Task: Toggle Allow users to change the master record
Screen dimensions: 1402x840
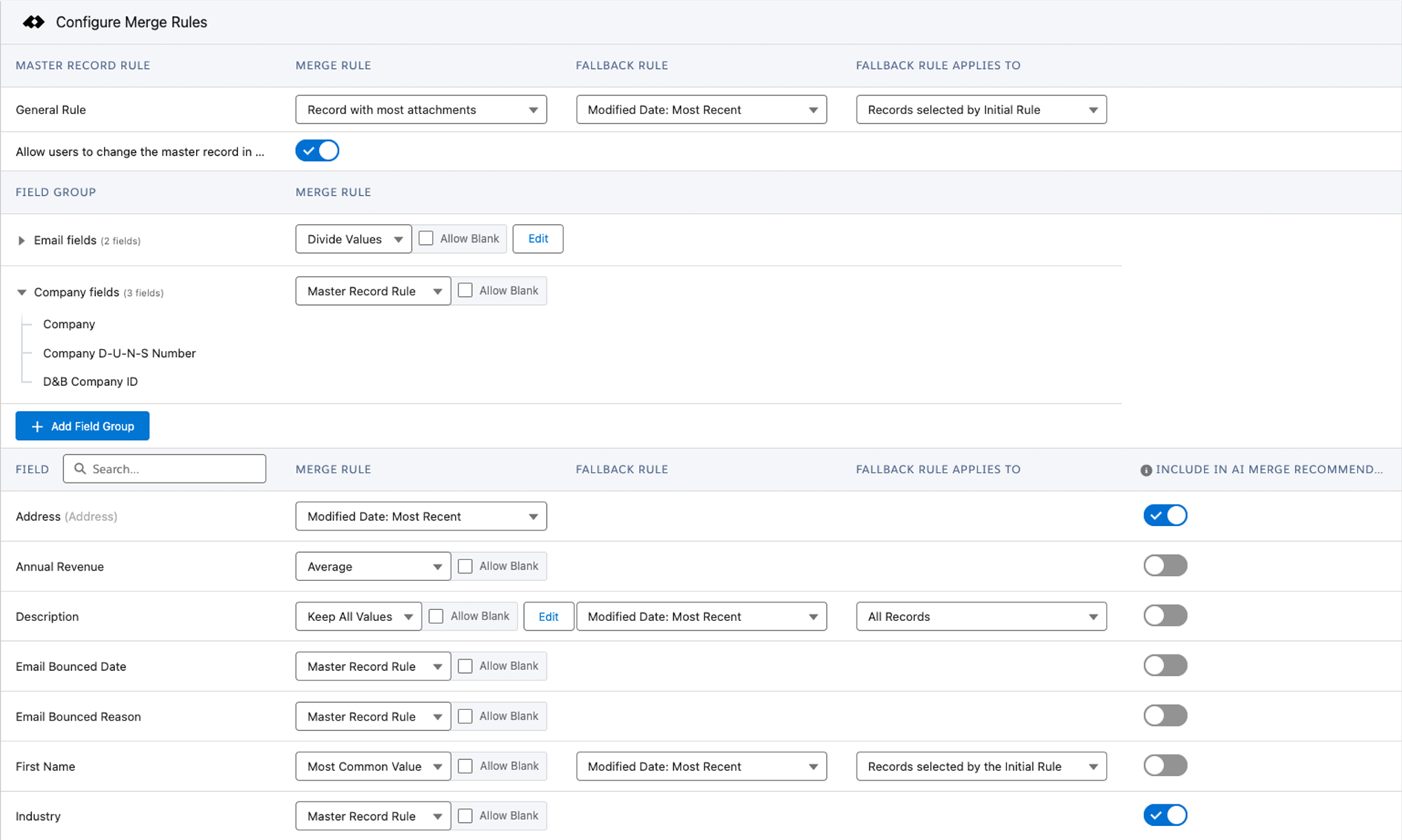Action: point(318,151)
